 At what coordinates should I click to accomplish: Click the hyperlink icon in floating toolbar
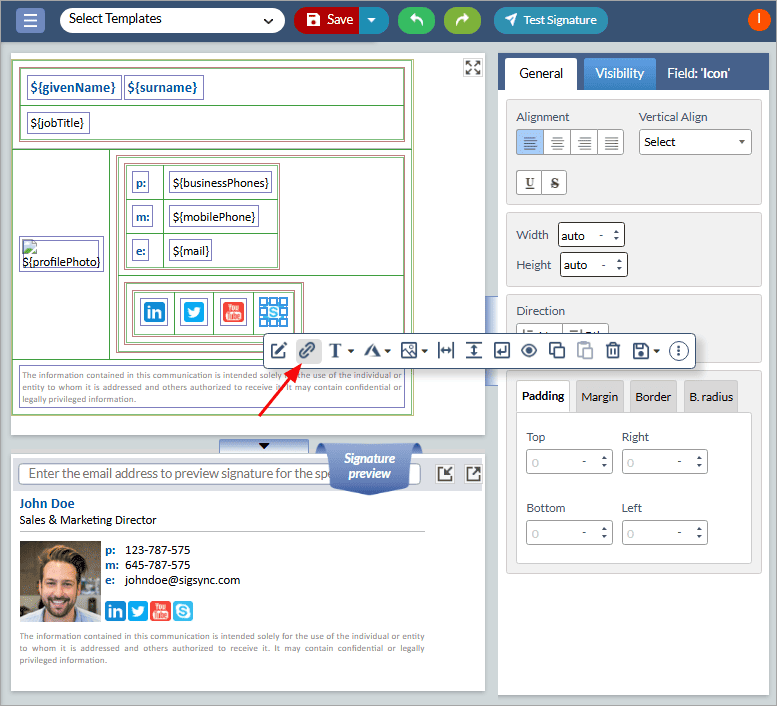coord(308,351)
